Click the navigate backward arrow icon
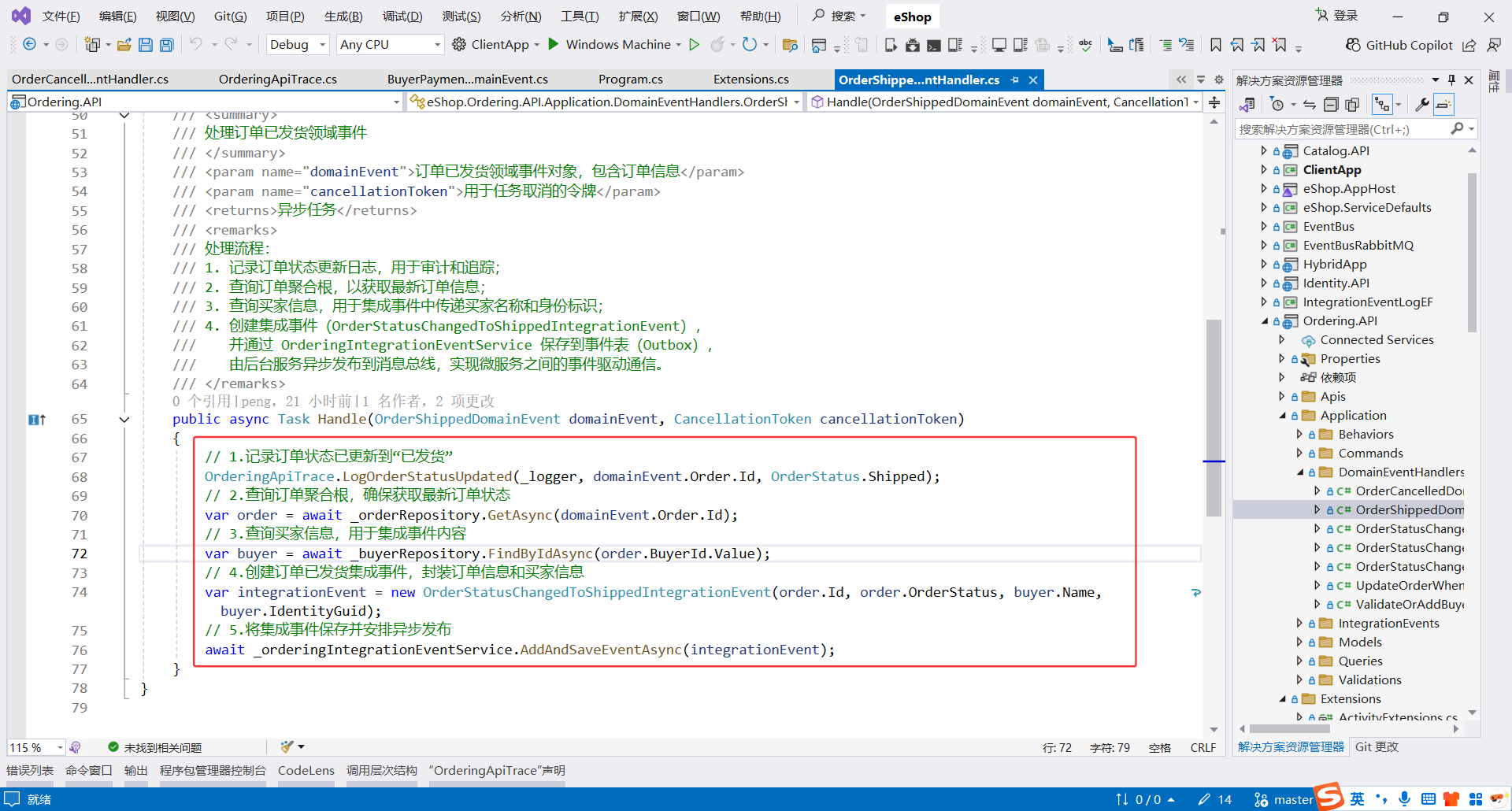Image resolution: width=1512 pixels, height=811 pixels. click(x=29, y=45)
